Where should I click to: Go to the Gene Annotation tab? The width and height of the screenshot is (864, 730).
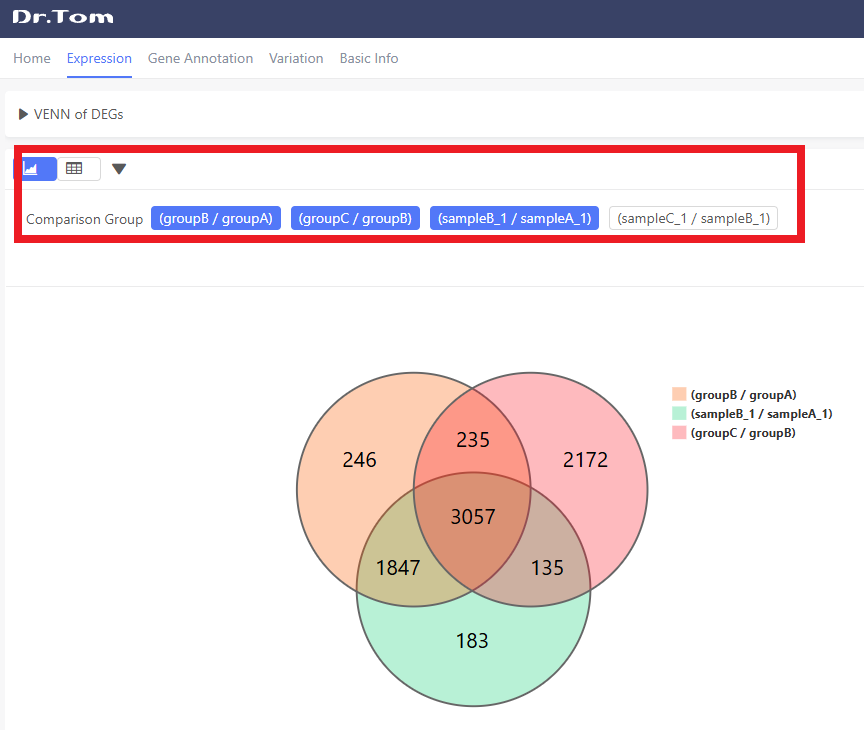pos(200,58)
